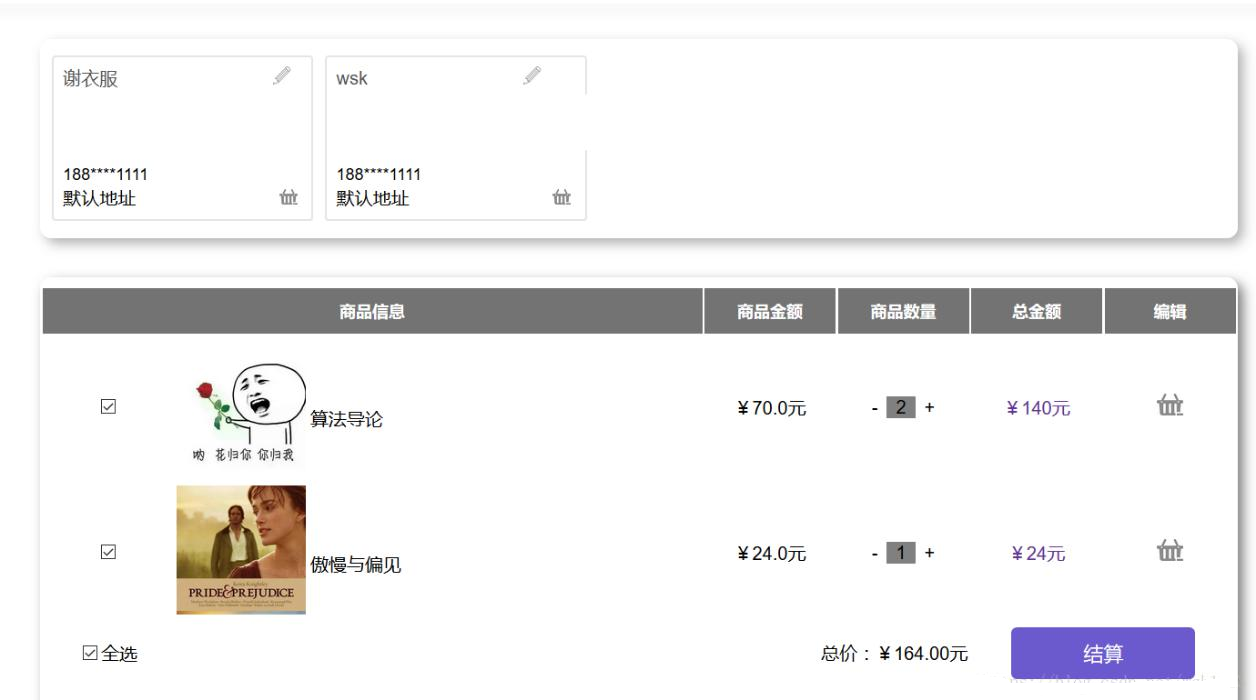
Task: Uncheck the 傲慢与偏见 item checkbox
Action: [x=109, y=551]
